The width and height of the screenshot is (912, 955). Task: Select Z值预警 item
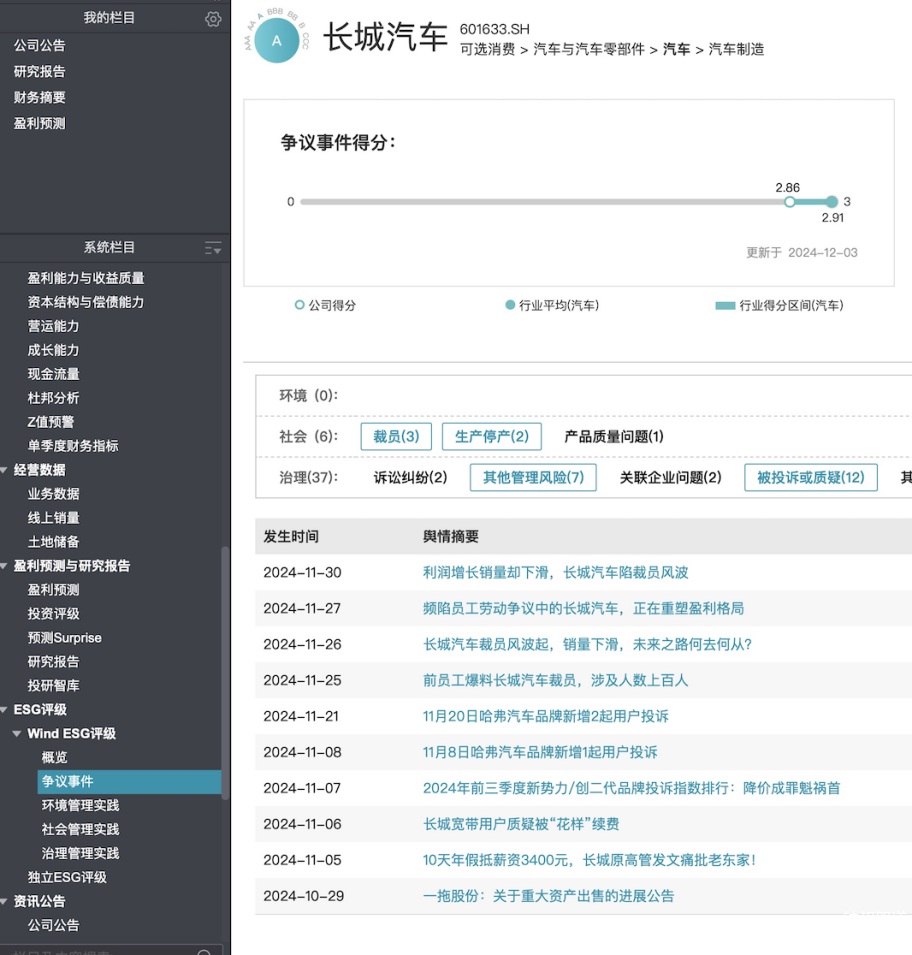(x=51, y=422)
